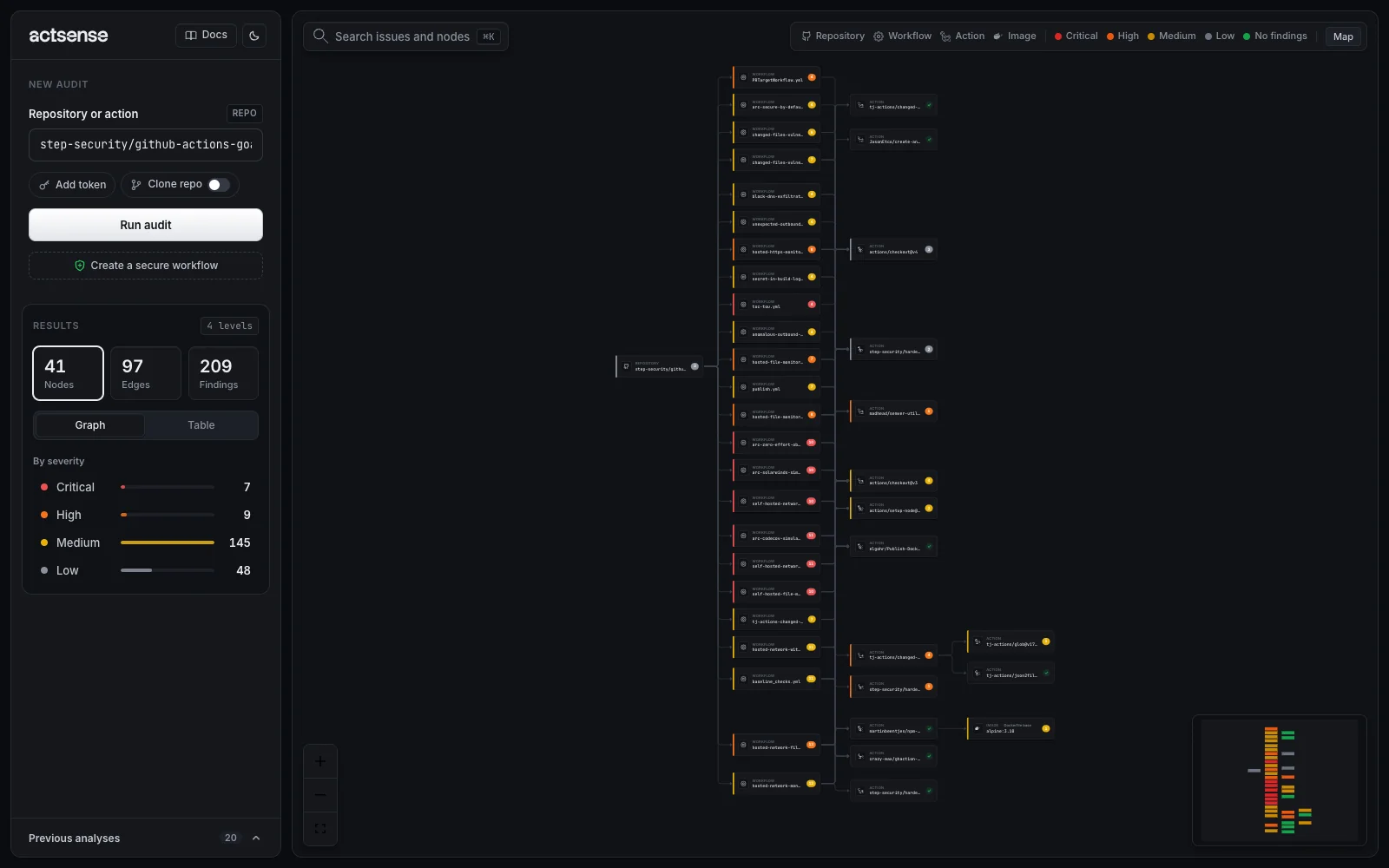Image resolution: width=1389 pixels, height=868 pixels.
Task: Open the 4 levels depth selector
Action: coord(230,325)
